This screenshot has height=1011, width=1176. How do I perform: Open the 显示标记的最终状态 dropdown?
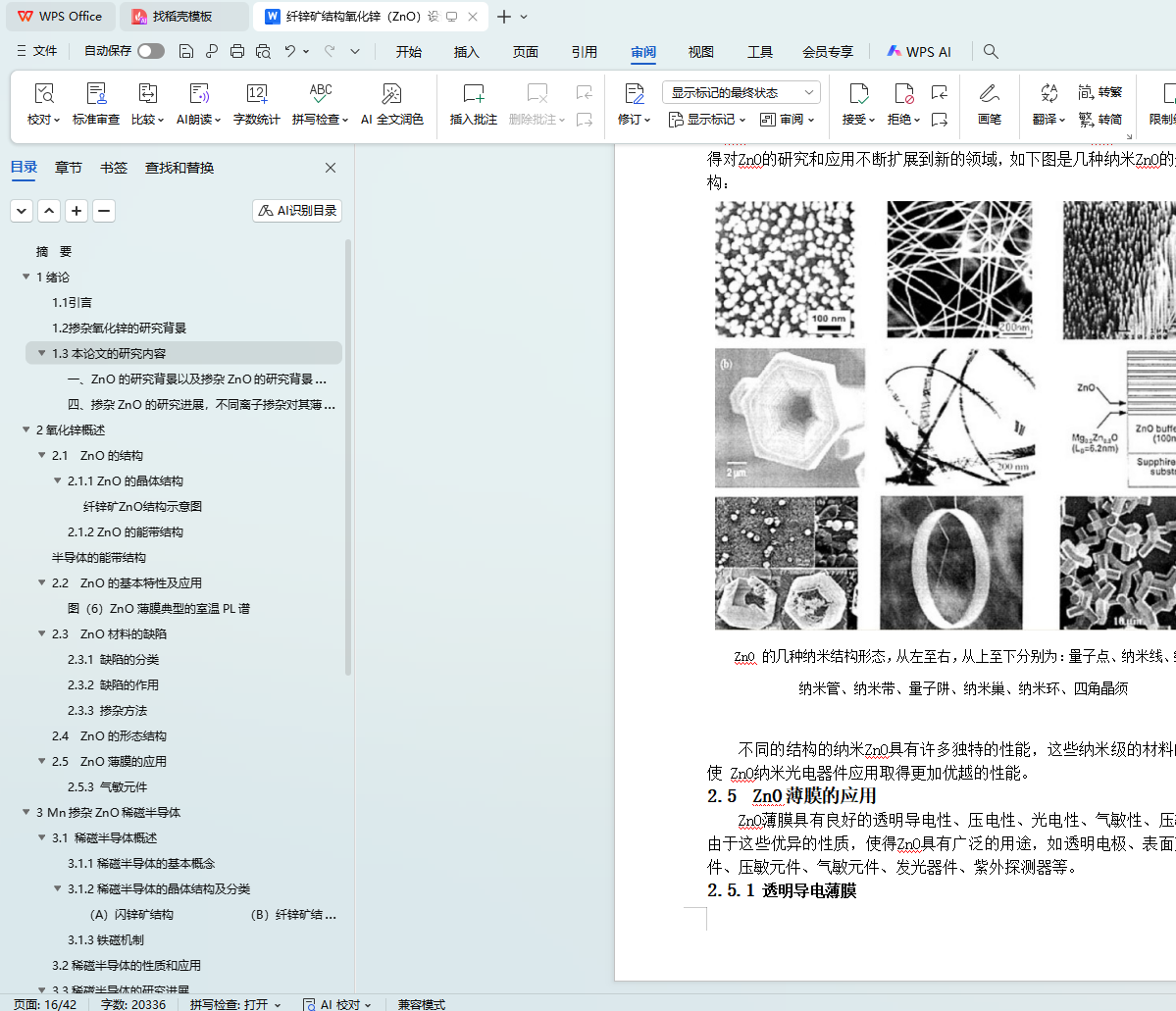coord(741,92)
